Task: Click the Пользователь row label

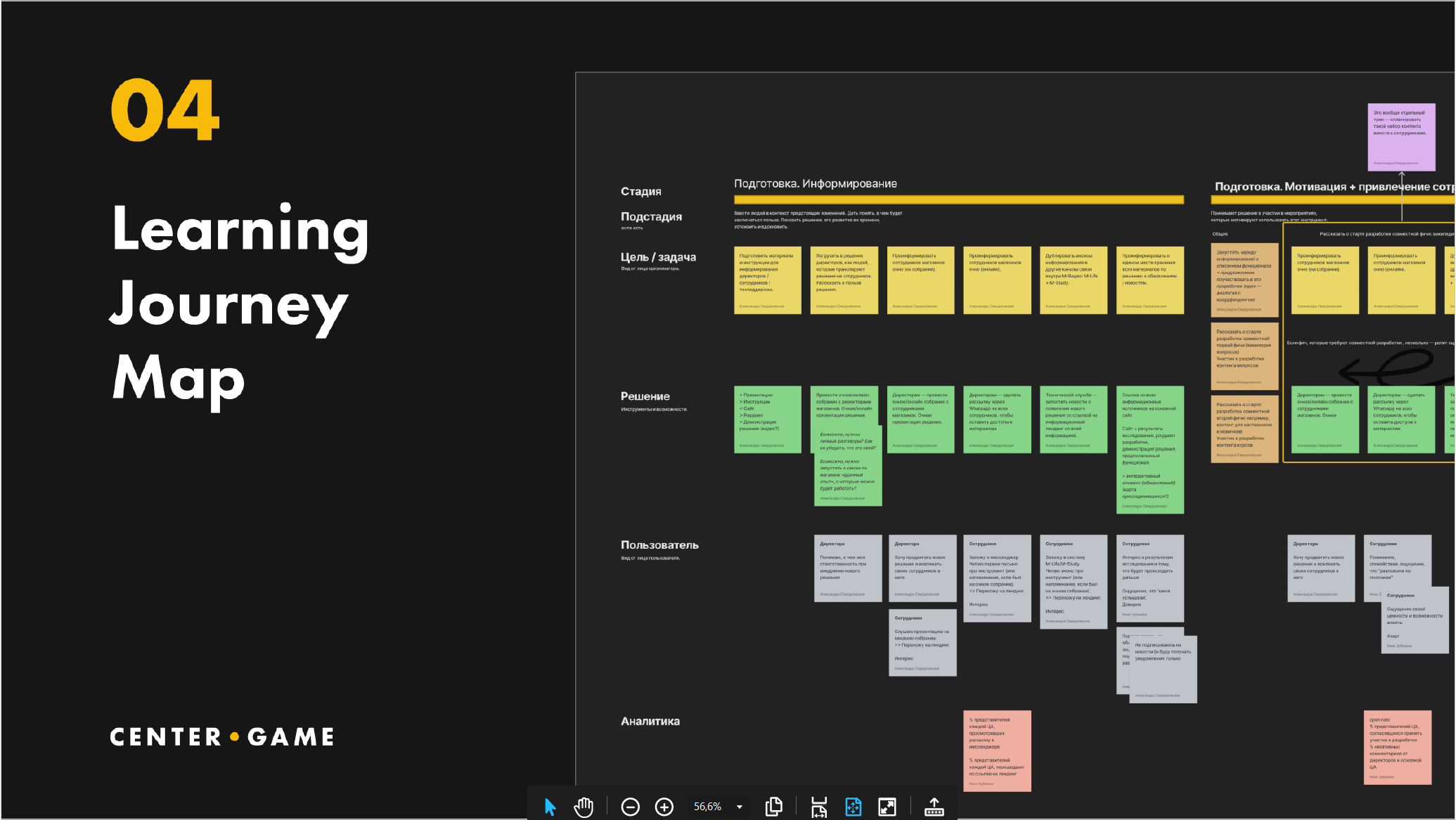Action: click(659, 545)
